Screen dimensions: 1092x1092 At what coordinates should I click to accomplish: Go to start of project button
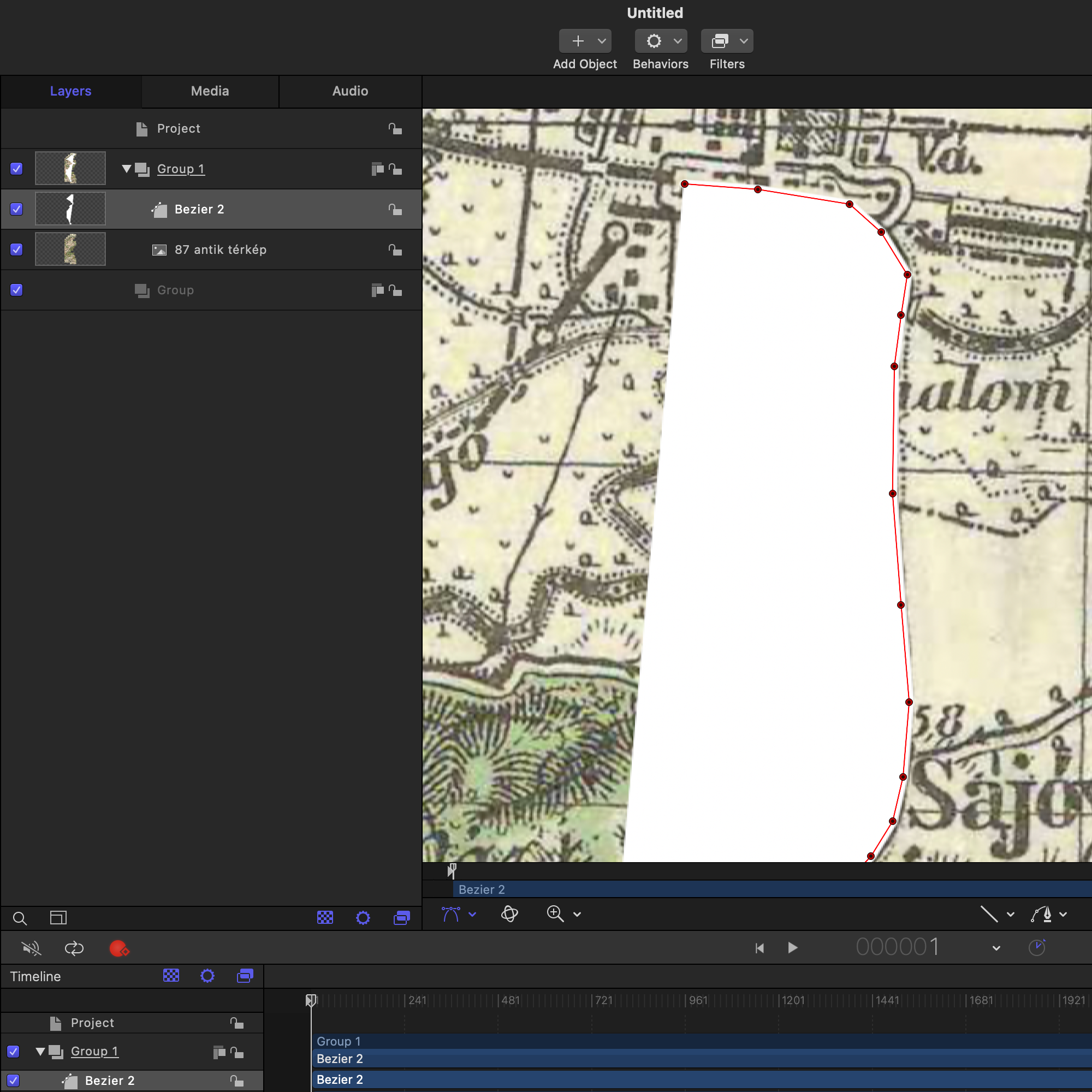(759, 948)
